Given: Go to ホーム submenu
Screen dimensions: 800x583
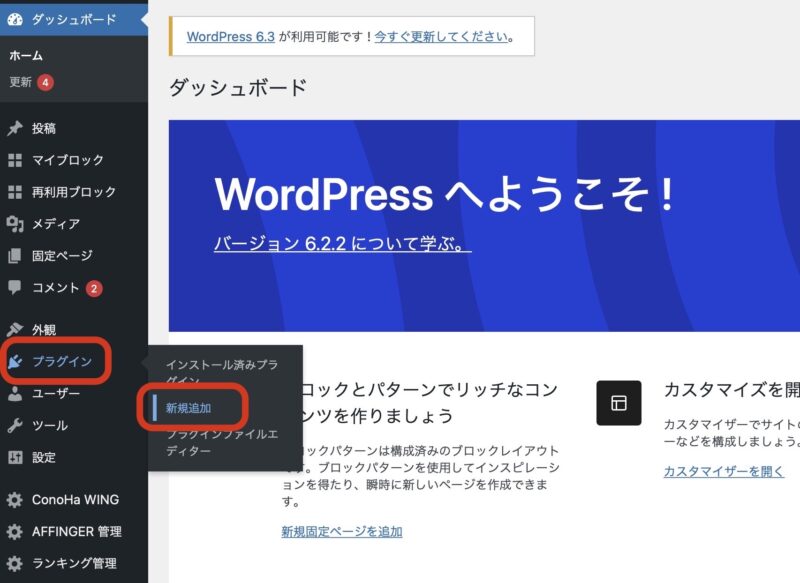Looking at the screenshot, I should coord(26,56).
